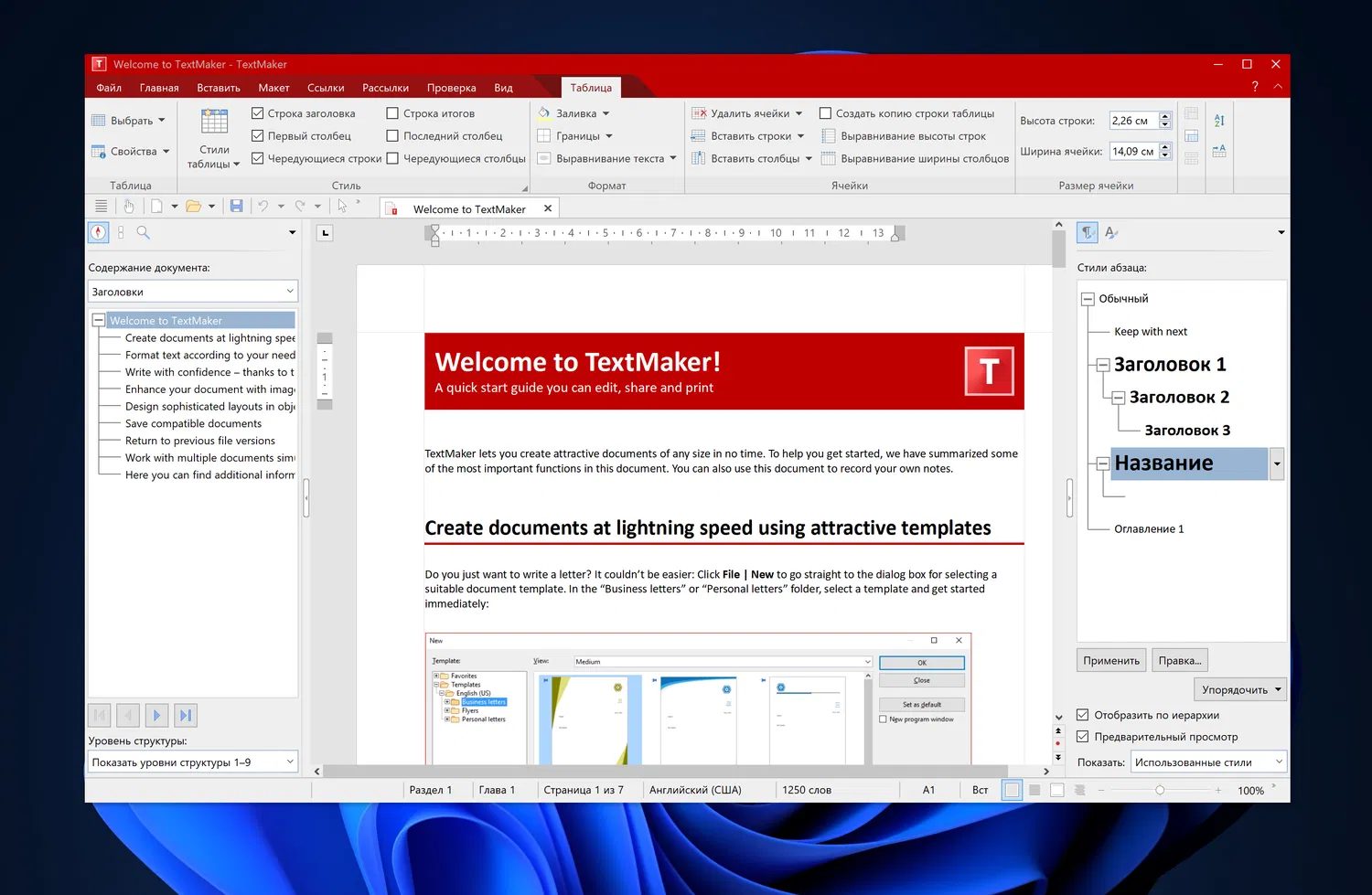
Task: Click the touch mode hand icon
Action: tap(129, 207)
